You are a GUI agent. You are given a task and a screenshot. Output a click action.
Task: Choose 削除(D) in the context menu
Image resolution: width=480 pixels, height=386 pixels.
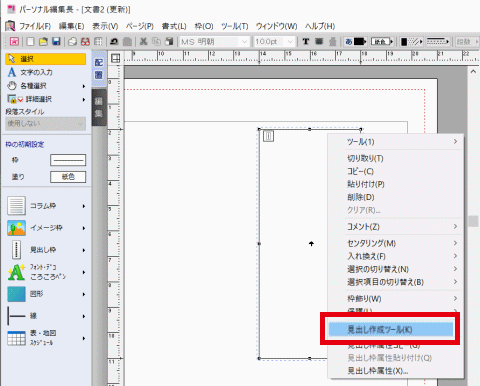click(395, 197)
